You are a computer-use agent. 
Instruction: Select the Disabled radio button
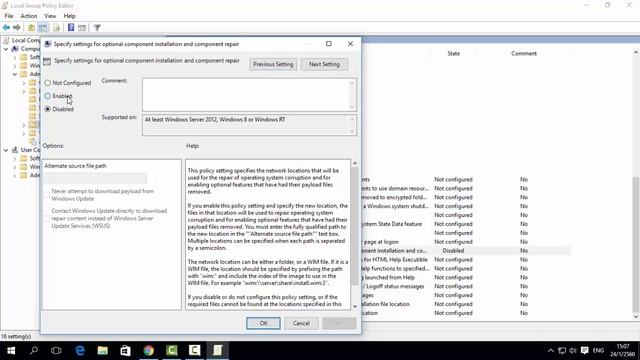click(x=48, y=109)
